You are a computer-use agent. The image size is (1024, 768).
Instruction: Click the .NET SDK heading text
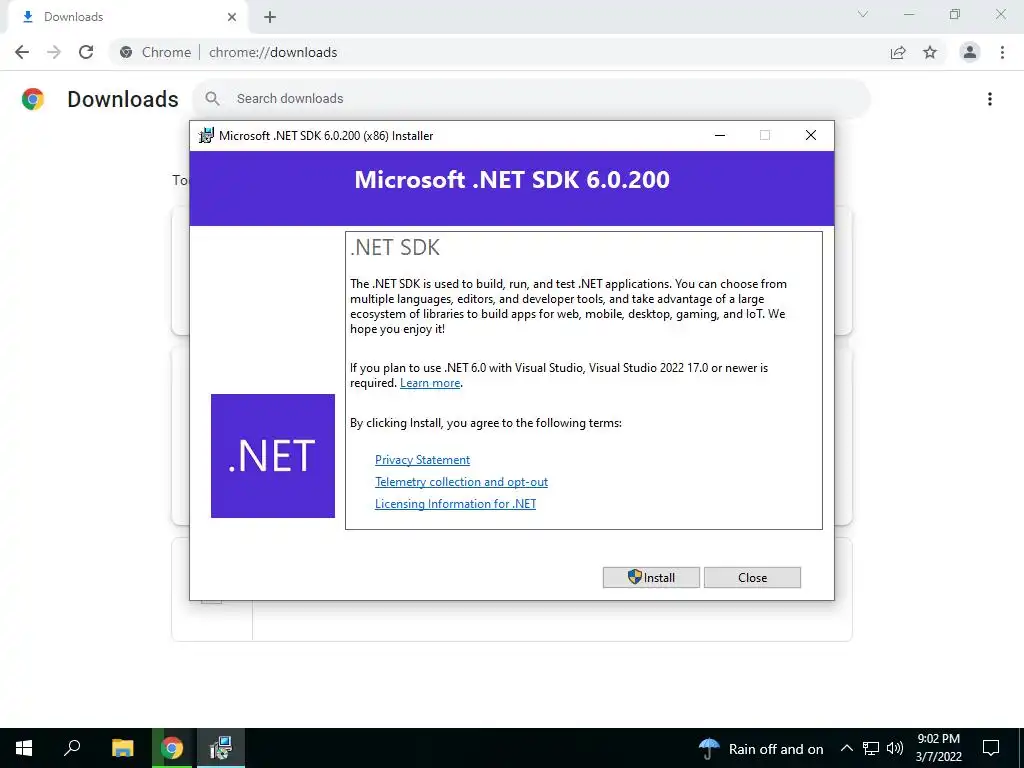[395, 248]
